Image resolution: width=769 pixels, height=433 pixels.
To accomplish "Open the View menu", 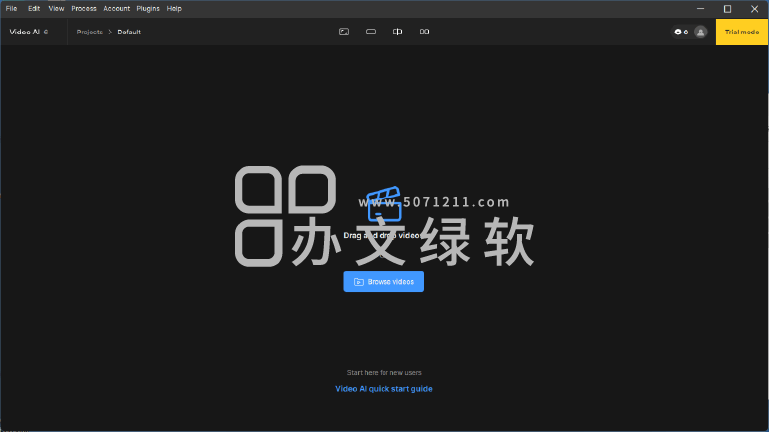I will coord(56,8).
